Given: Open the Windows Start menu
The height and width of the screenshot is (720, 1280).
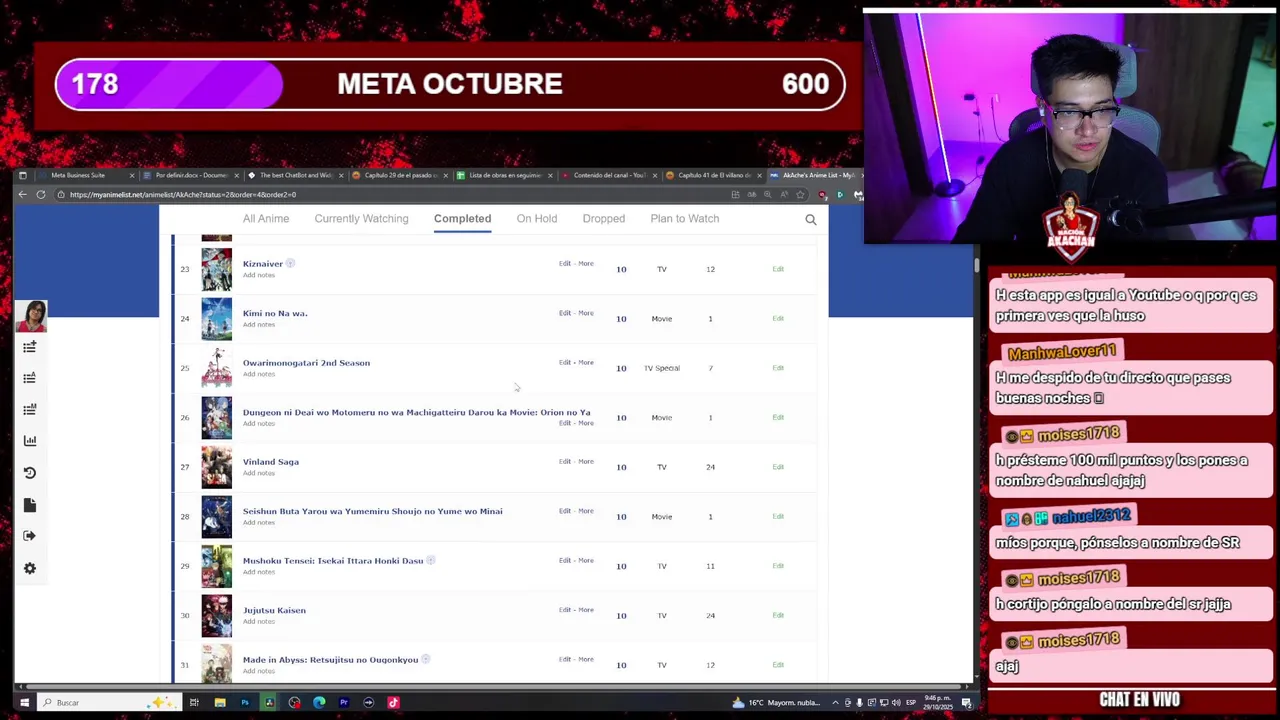Looking at the screenshot, I should 24,703.
